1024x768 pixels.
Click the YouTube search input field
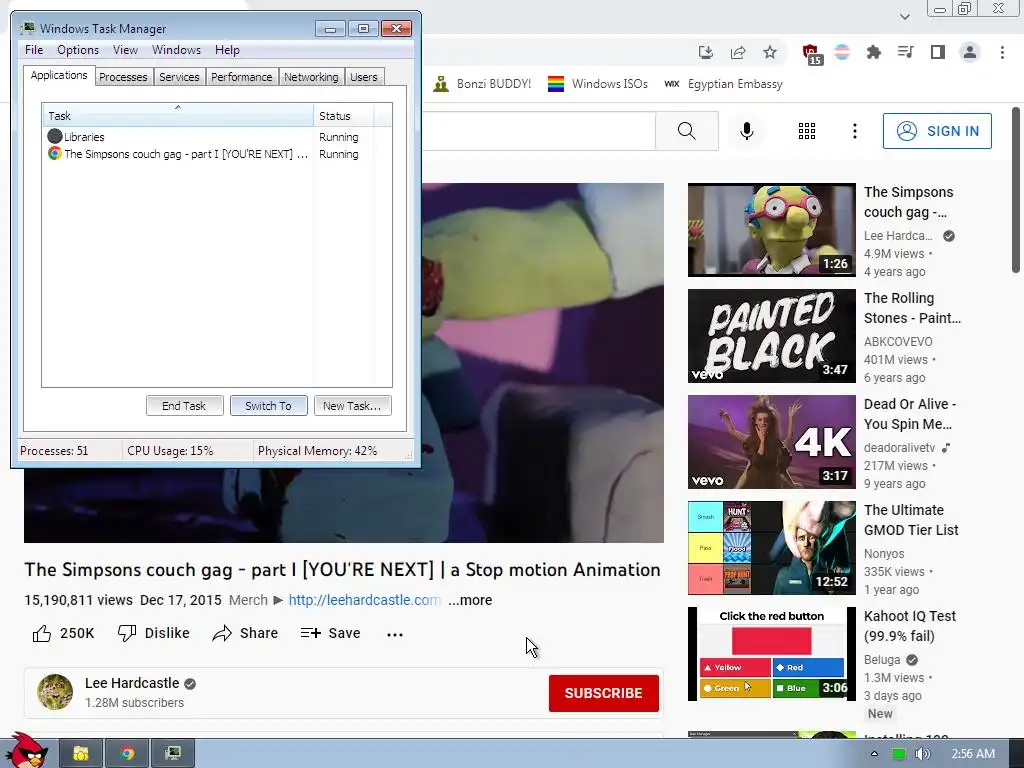[x=538, y=131]
